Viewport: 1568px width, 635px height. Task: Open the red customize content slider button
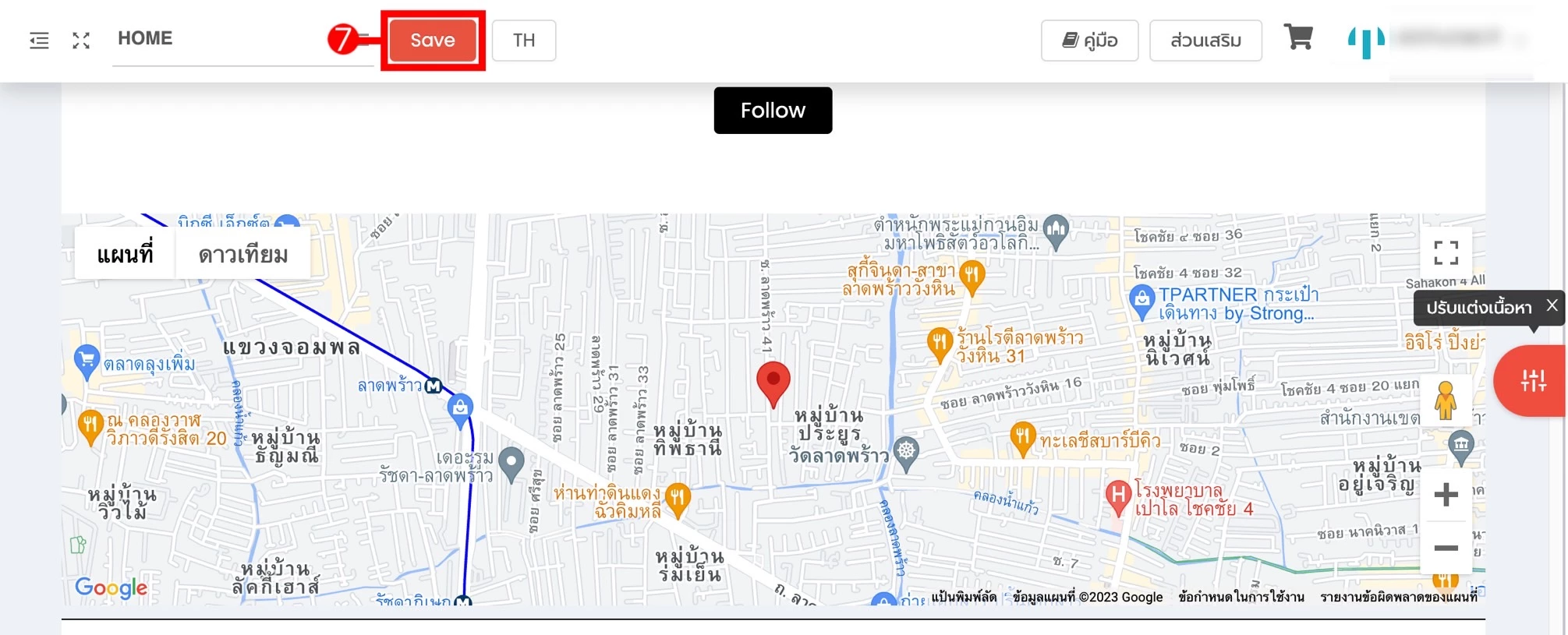pos(1530,381)
